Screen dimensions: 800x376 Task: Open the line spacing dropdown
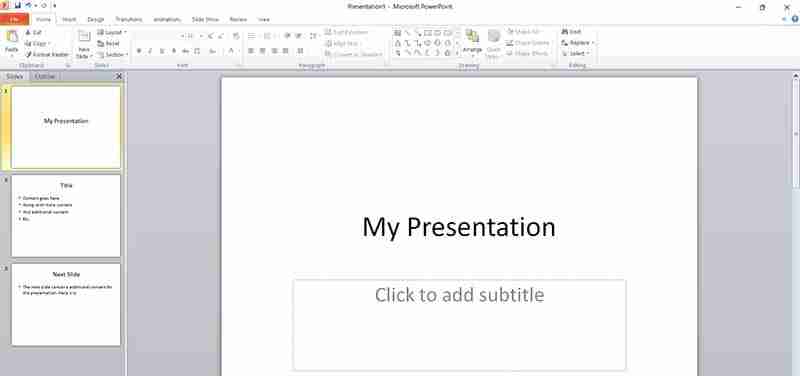tap(314, 36)
